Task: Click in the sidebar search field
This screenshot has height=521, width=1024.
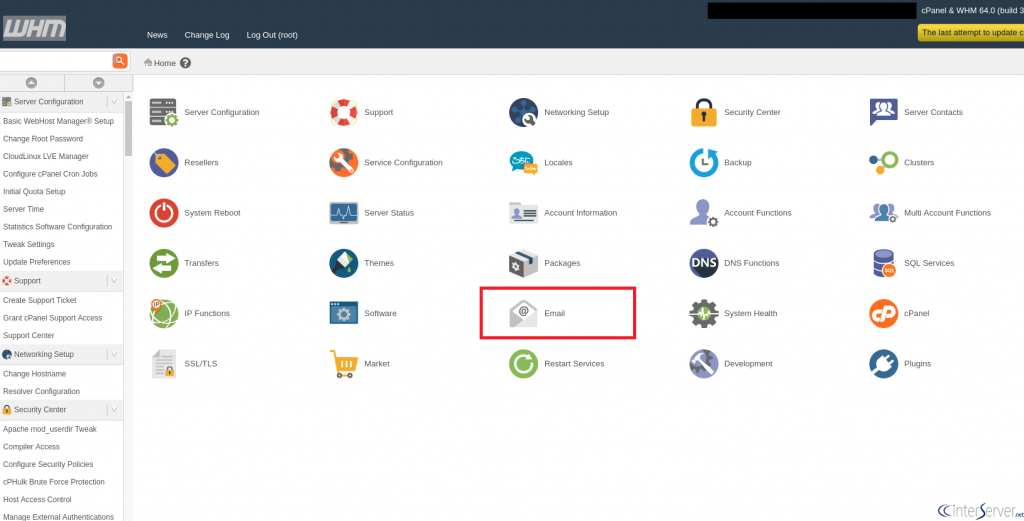Action: coord(56,61)
